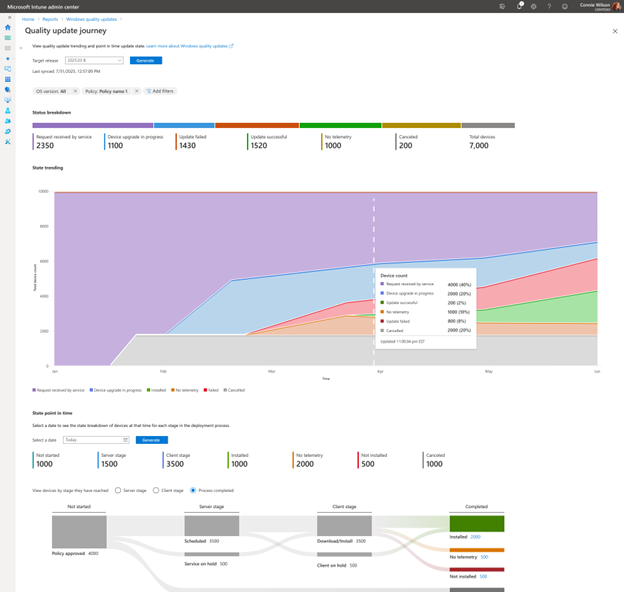The width and height of the screenshot is (624, 593).
Task: Expand the left navigation sidebar chevron
Action: click(10, 18)
